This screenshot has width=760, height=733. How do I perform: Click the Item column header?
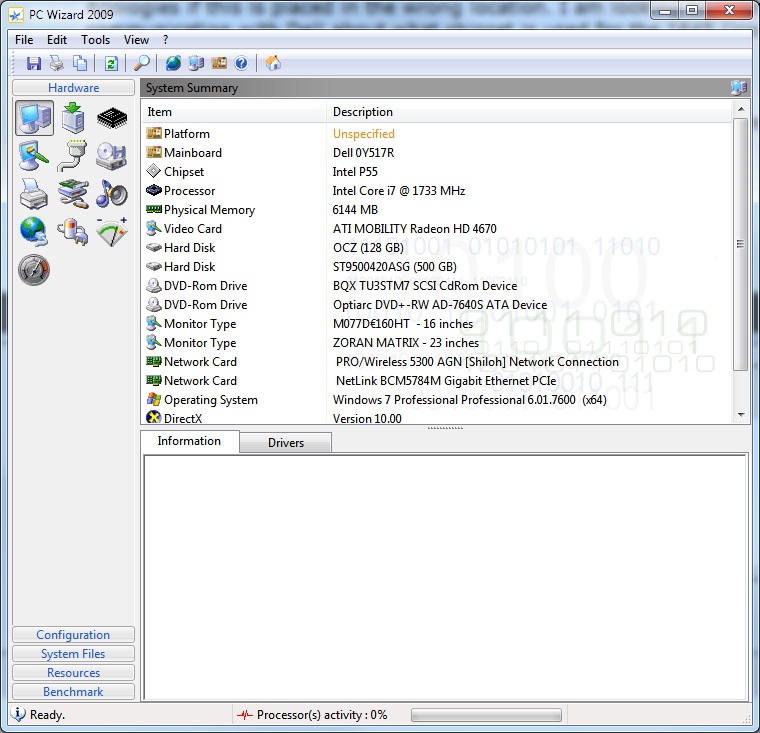(x=234, y=112)
